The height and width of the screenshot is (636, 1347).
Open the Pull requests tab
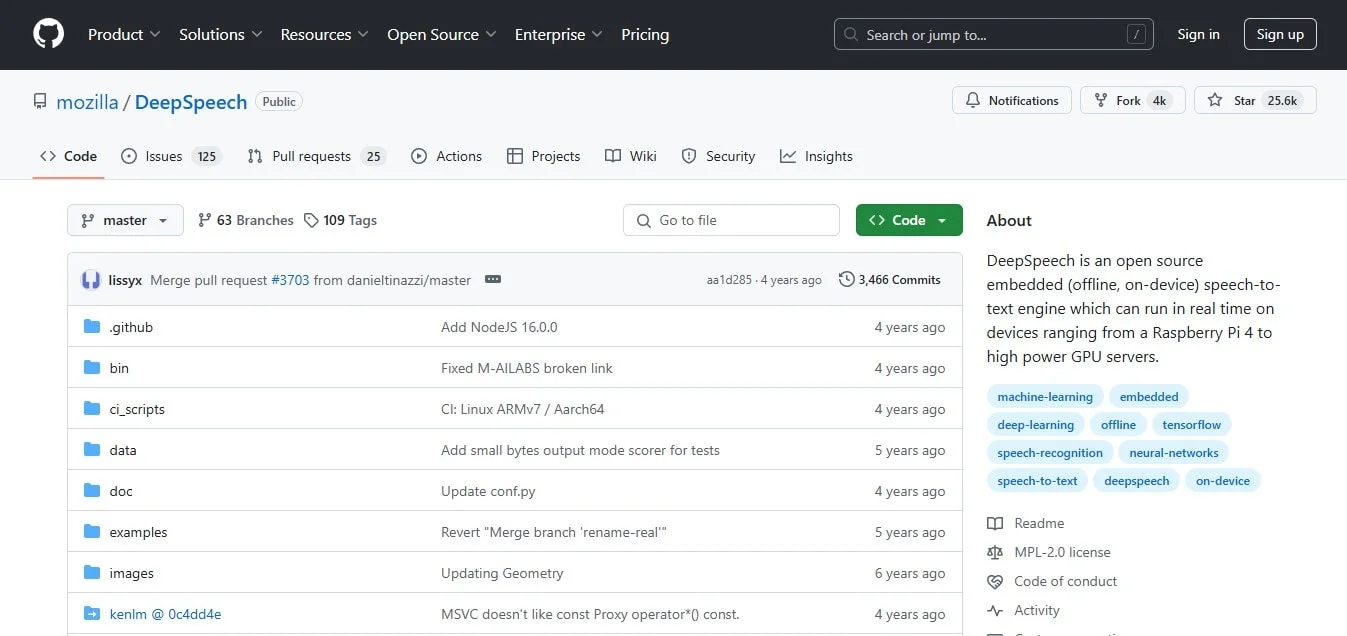[316, 156]
